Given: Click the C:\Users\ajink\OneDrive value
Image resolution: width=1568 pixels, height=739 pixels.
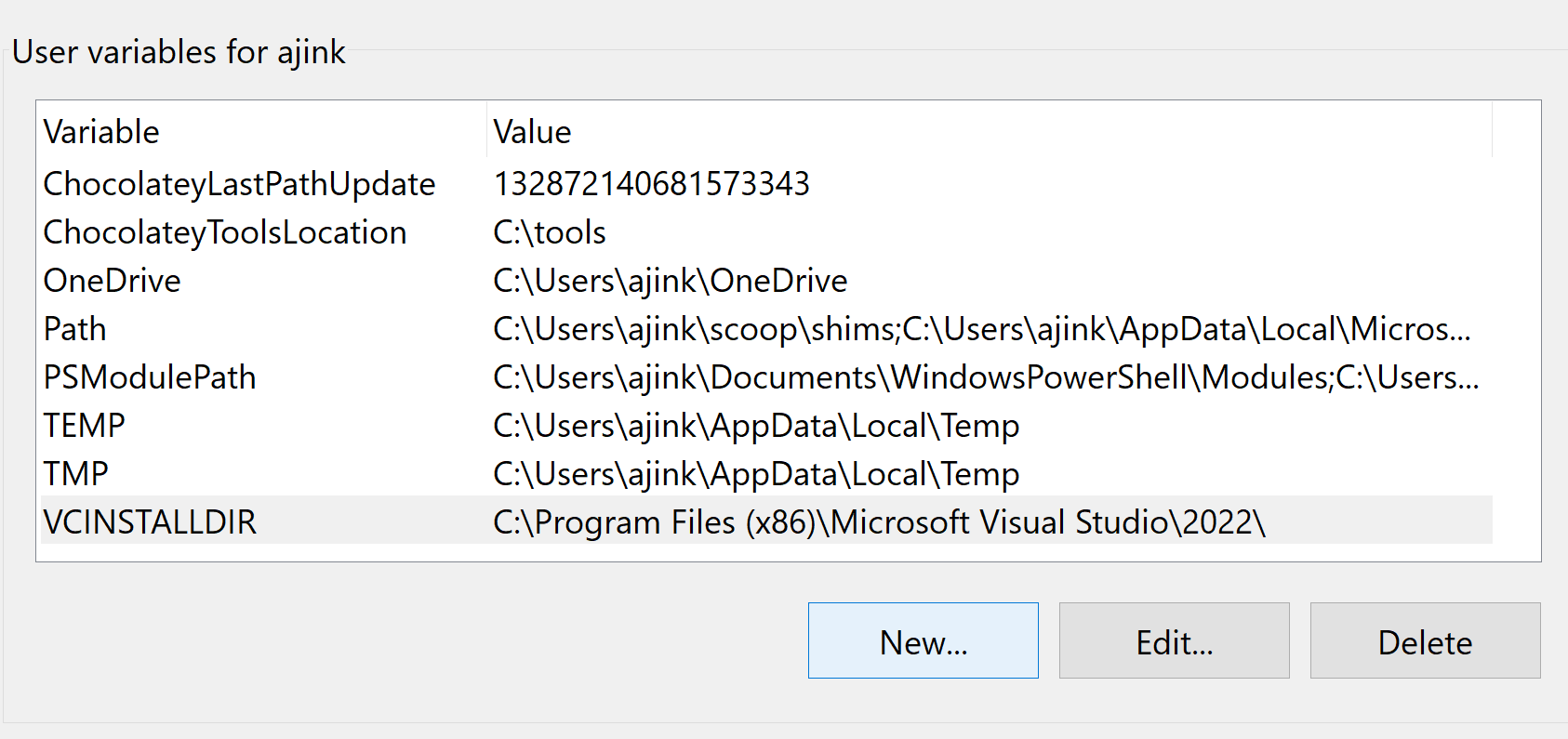Looking at the screenshot, I should 670,281.
